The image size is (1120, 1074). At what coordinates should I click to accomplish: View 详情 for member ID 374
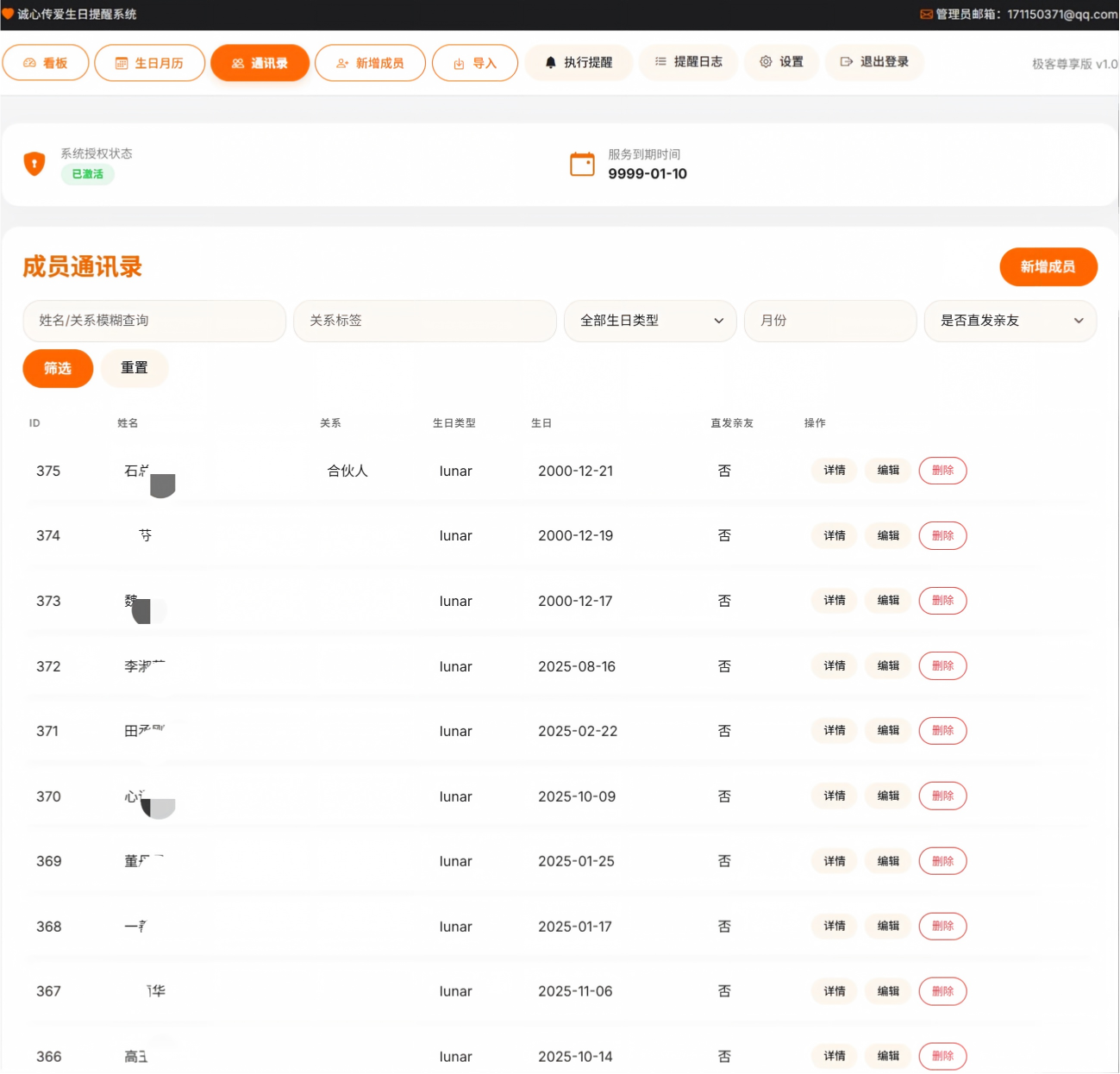point(835,535)
